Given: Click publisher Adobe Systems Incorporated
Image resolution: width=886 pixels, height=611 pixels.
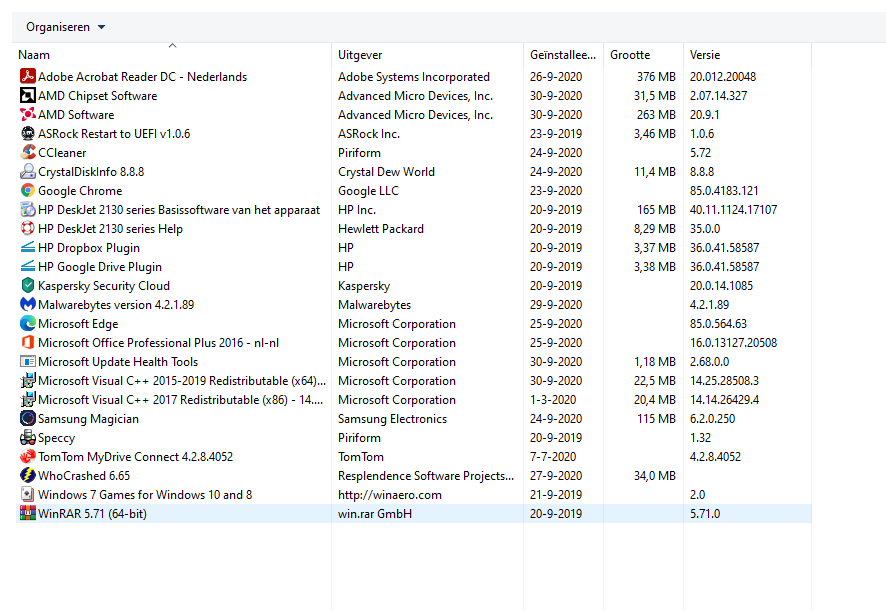Looking at the screenshot, I should [x=414, y=76].
